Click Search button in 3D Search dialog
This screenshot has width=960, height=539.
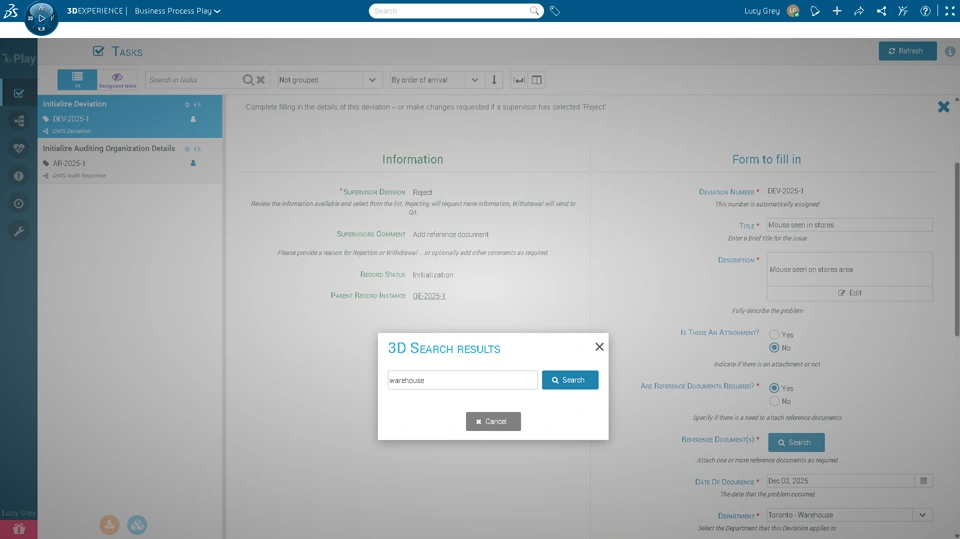(x=570, y=380)
